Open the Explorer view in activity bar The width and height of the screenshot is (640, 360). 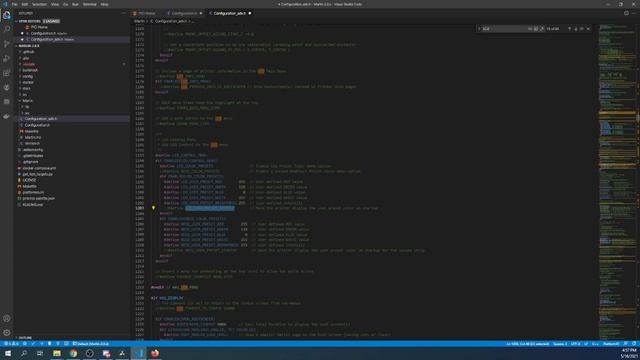pos(7,15)
